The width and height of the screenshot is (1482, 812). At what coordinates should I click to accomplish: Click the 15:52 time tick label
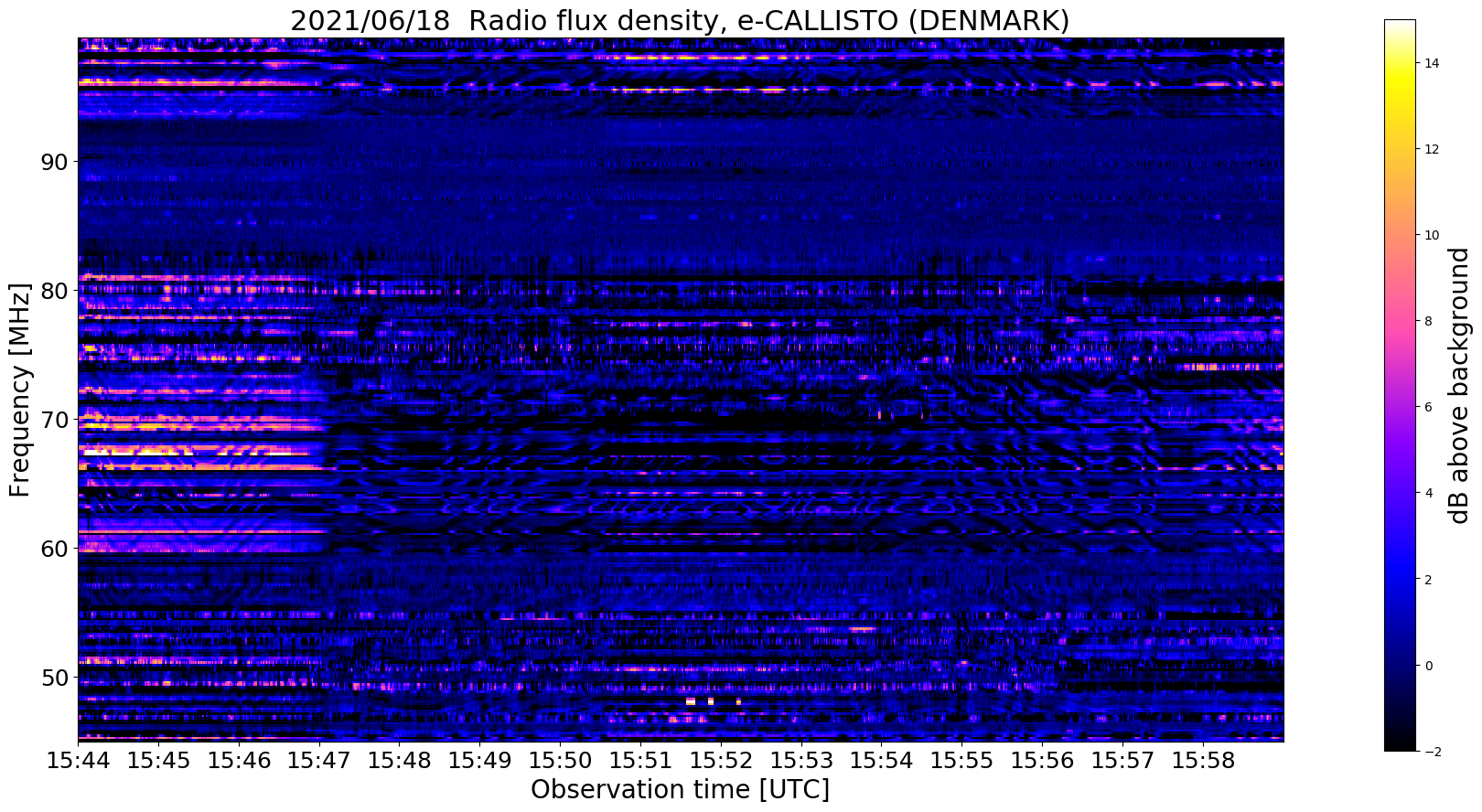click(721, 761)
